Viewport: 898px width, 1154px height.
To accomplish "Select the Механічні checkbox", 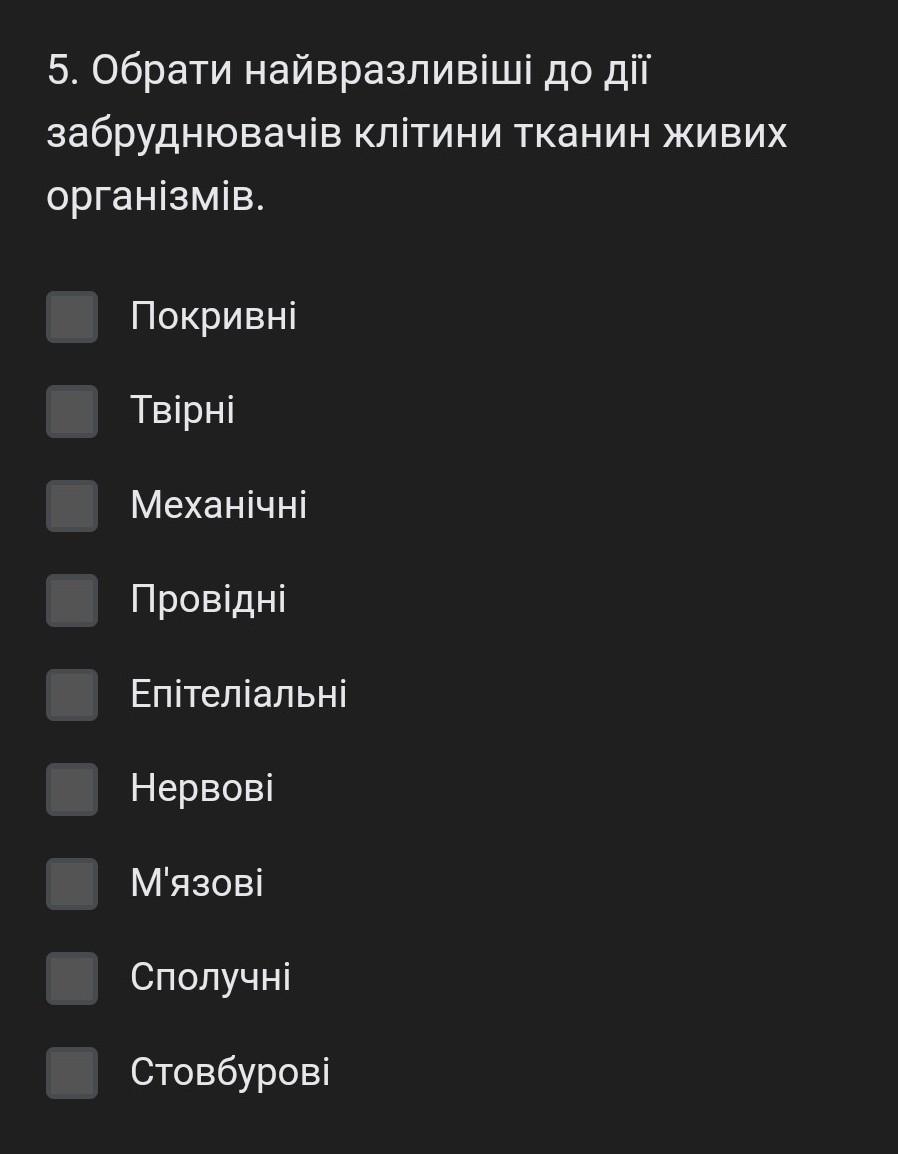I will pyautogui.click(x=72, y=506).
